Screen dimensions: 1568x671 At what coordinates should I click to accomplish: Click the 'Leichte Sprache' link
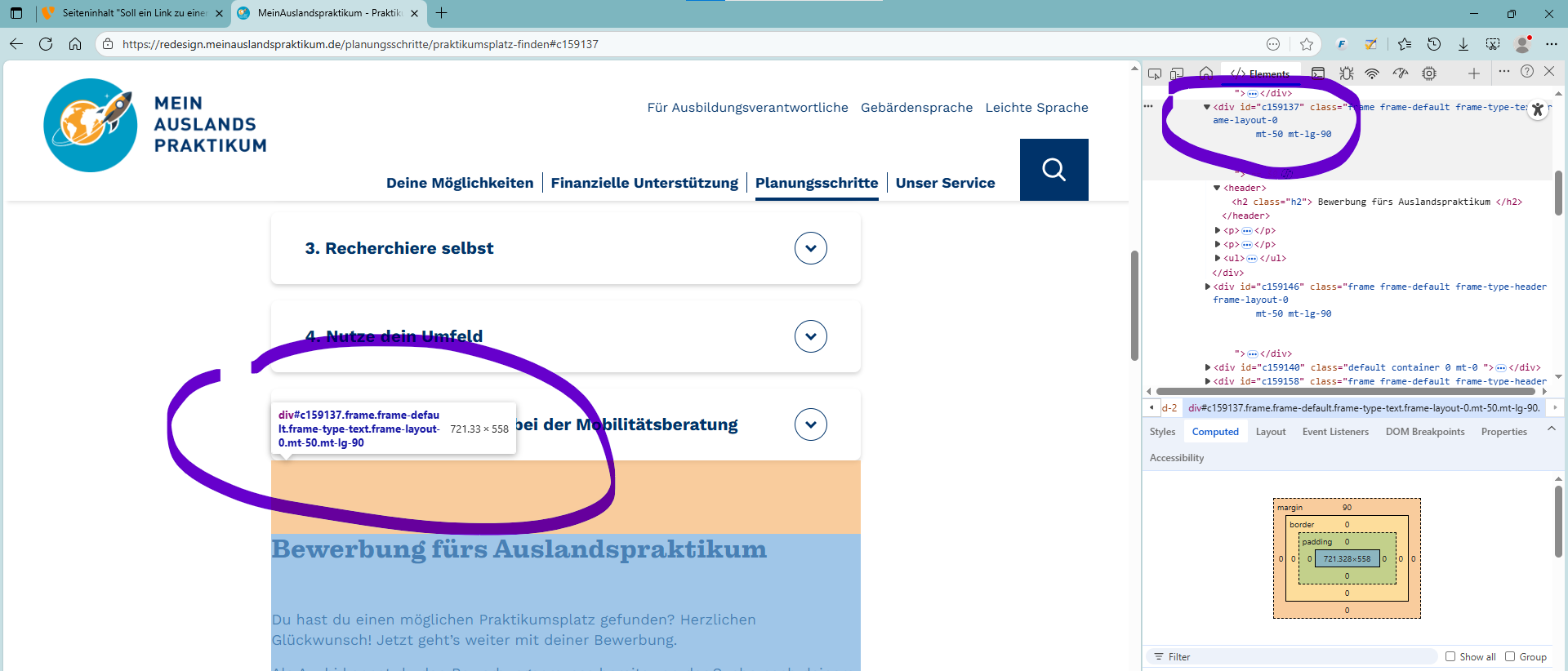[x=1036, y=108]
